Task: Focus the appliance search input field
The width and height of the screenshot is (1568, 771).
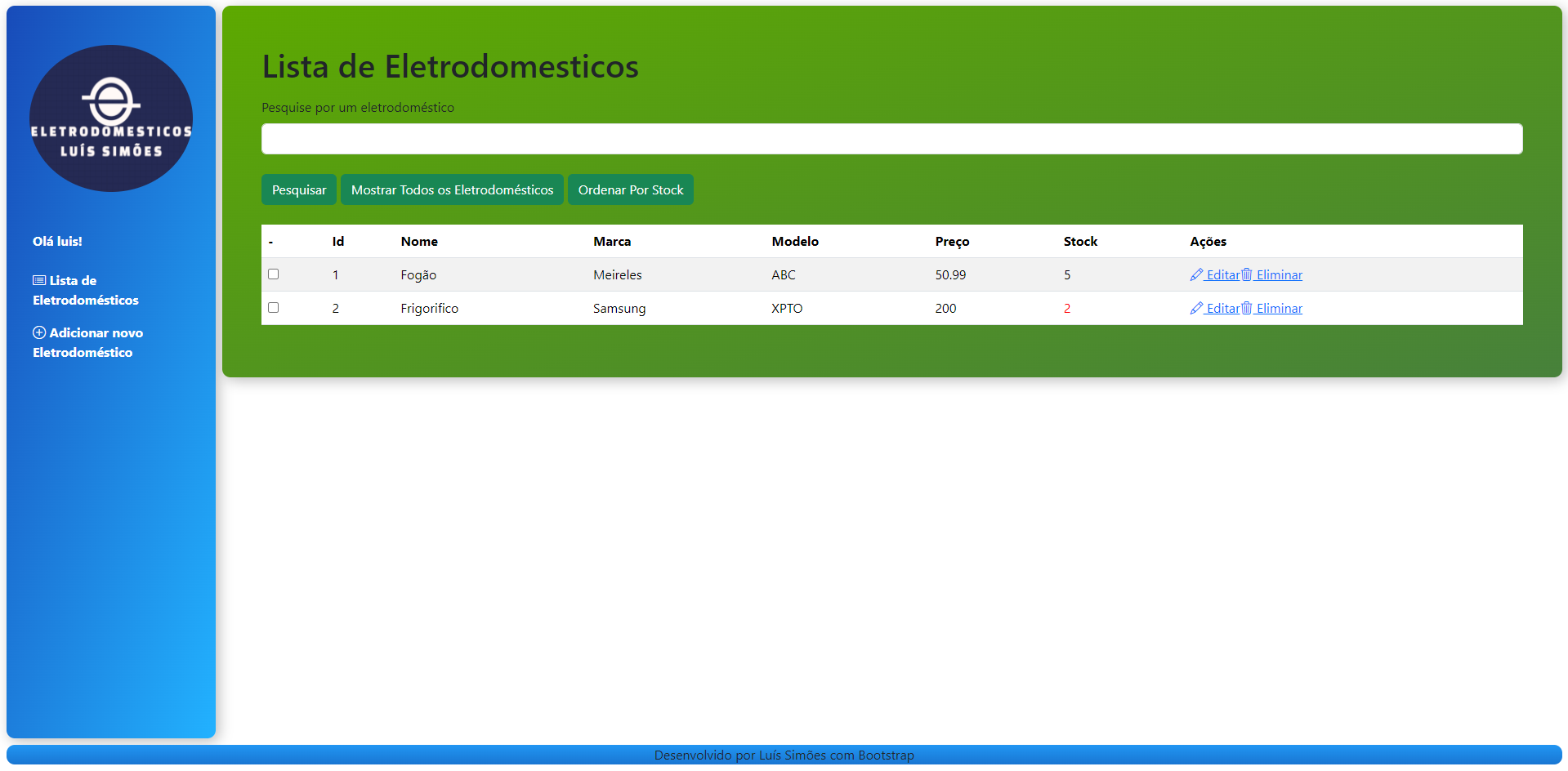Action: [891, 139]
